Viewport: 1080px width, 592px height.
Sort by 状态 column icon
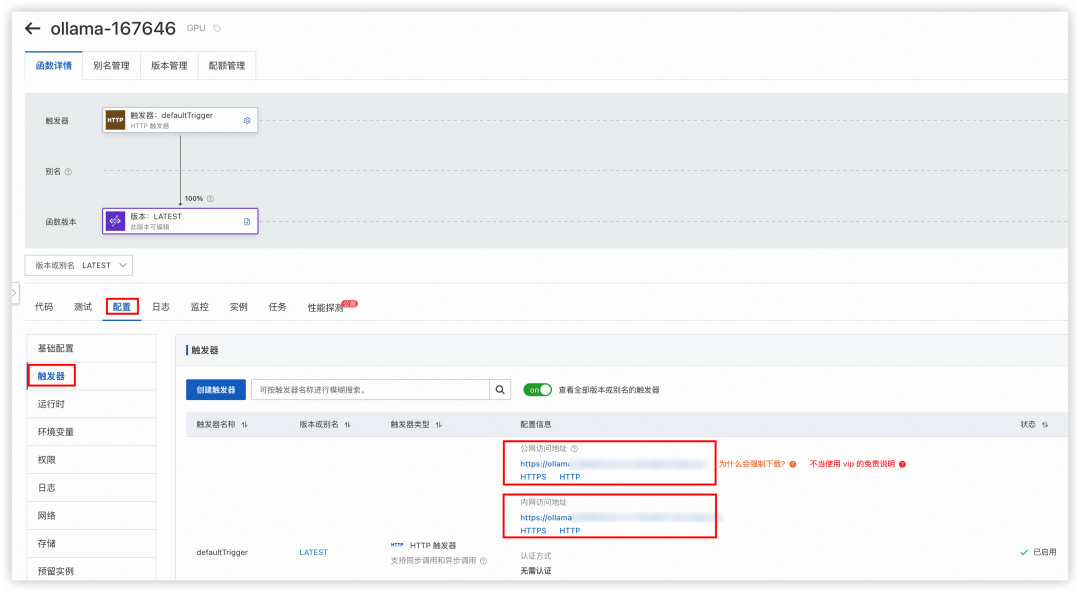click(1045, 425)
